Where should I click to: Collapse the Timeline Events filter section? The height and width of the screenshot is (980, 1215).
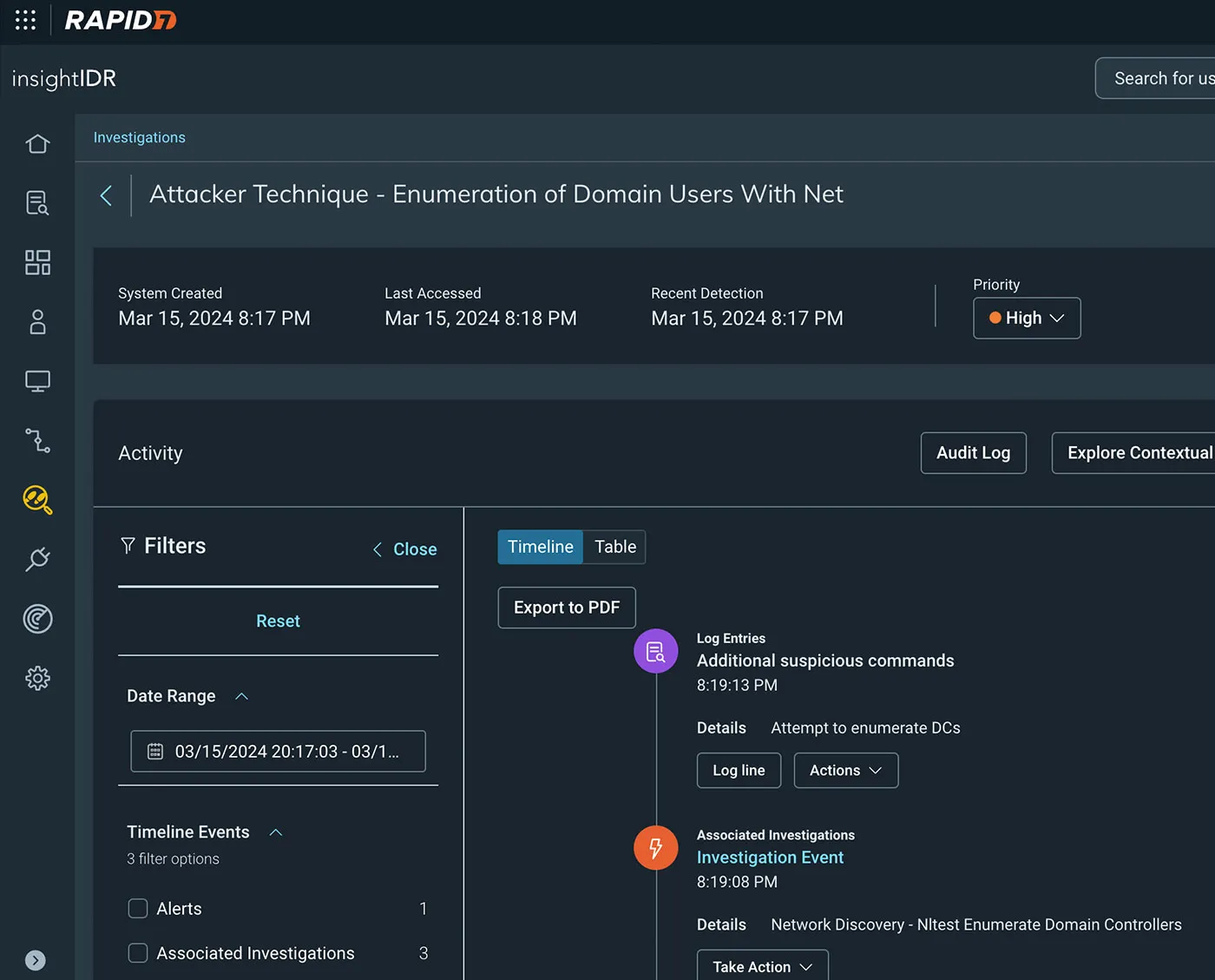pyautogui.click(x=276, y=832)
